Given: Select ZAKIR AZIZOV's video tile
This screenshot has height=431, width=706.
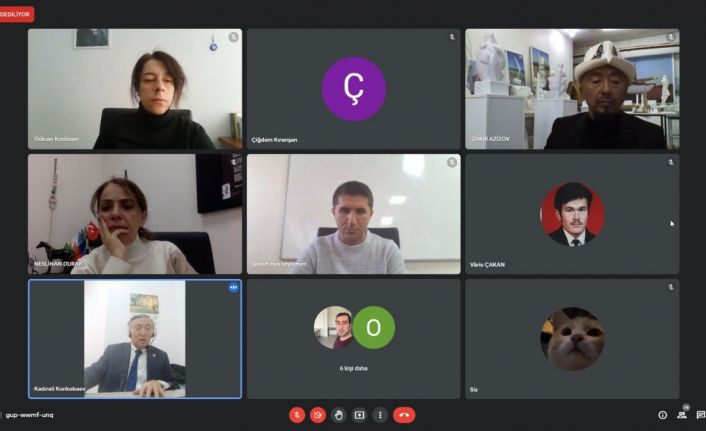Looking at the screenshot, I should click(572, 89).
